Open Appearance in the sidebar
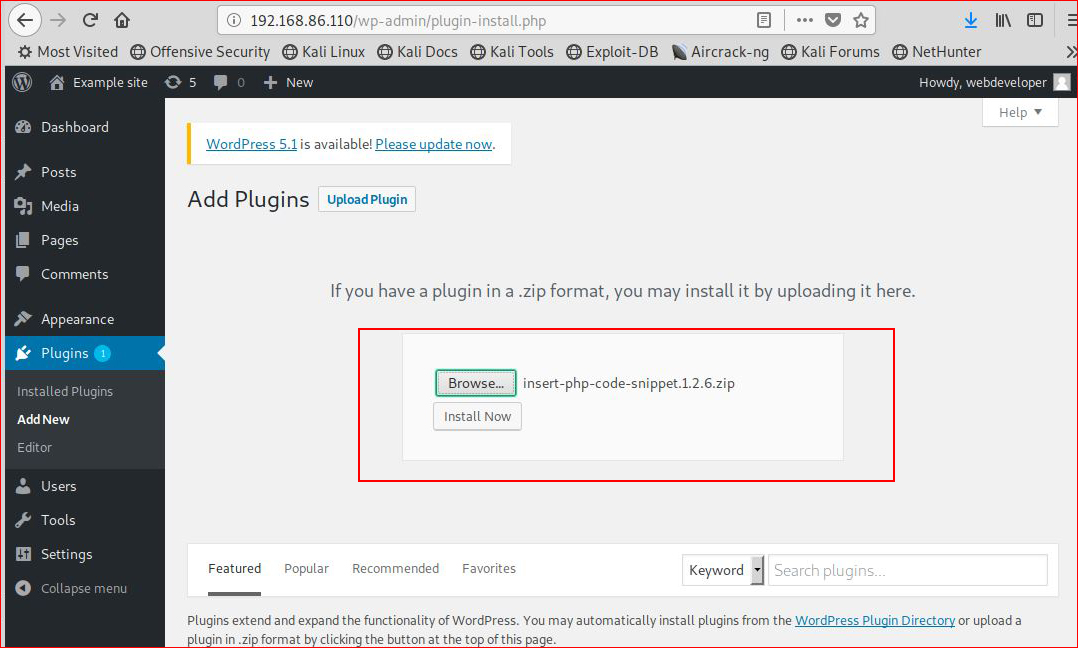Image resolution: width=1078 pixels, height=648 pixels. pyautogui.click(x=77, y=320)
